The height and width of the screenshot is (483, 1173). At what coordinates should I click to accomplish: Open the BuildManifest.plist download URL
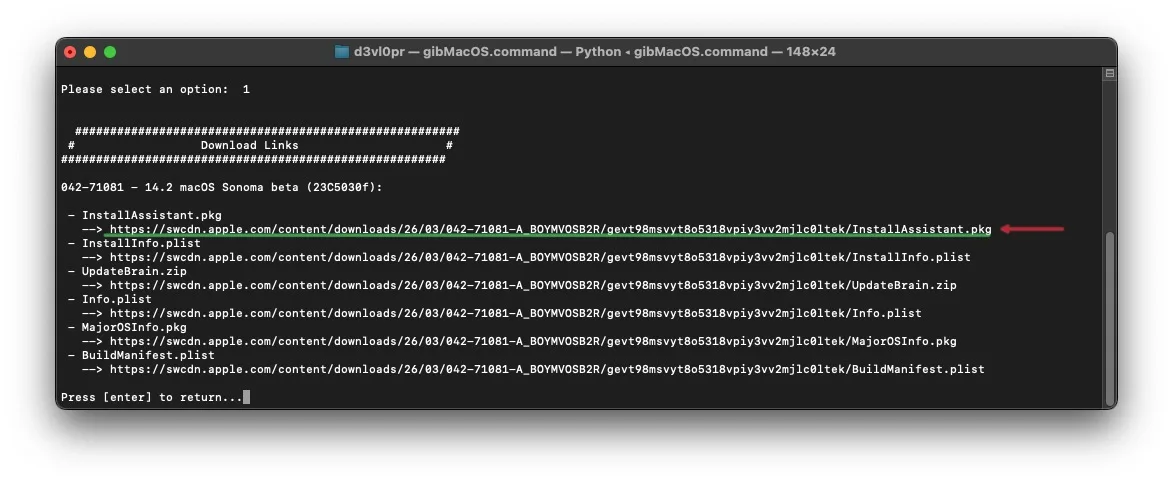click(x=547, y=369)
